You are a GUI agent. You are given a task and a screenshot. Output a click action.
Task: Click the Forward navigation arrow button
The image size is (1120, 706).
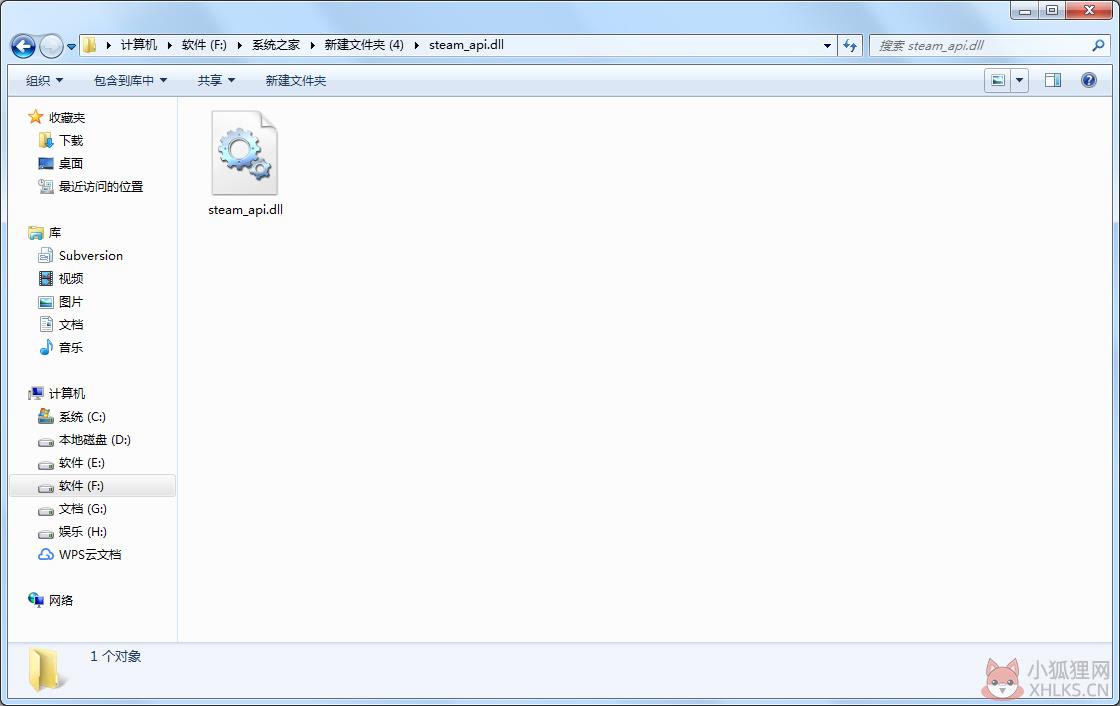tap(51, 46)
